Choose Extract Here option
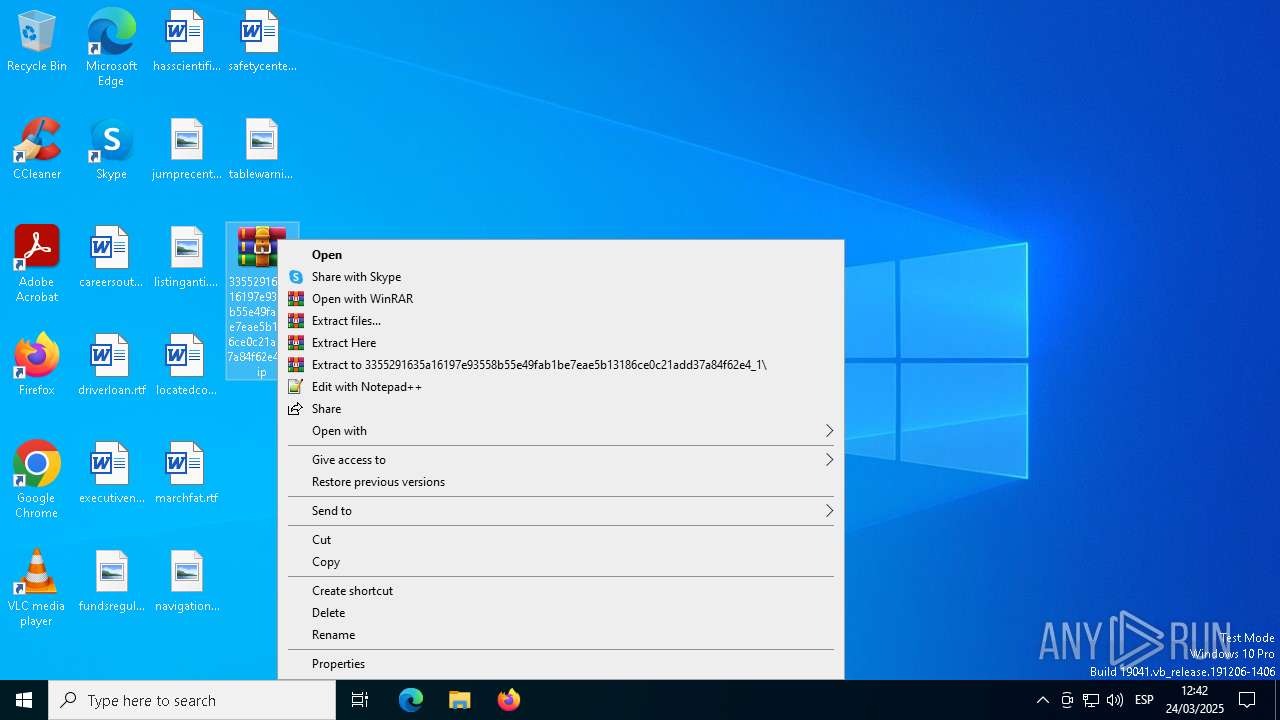Viewport: 1280px width, 720px height. (561, 343)
